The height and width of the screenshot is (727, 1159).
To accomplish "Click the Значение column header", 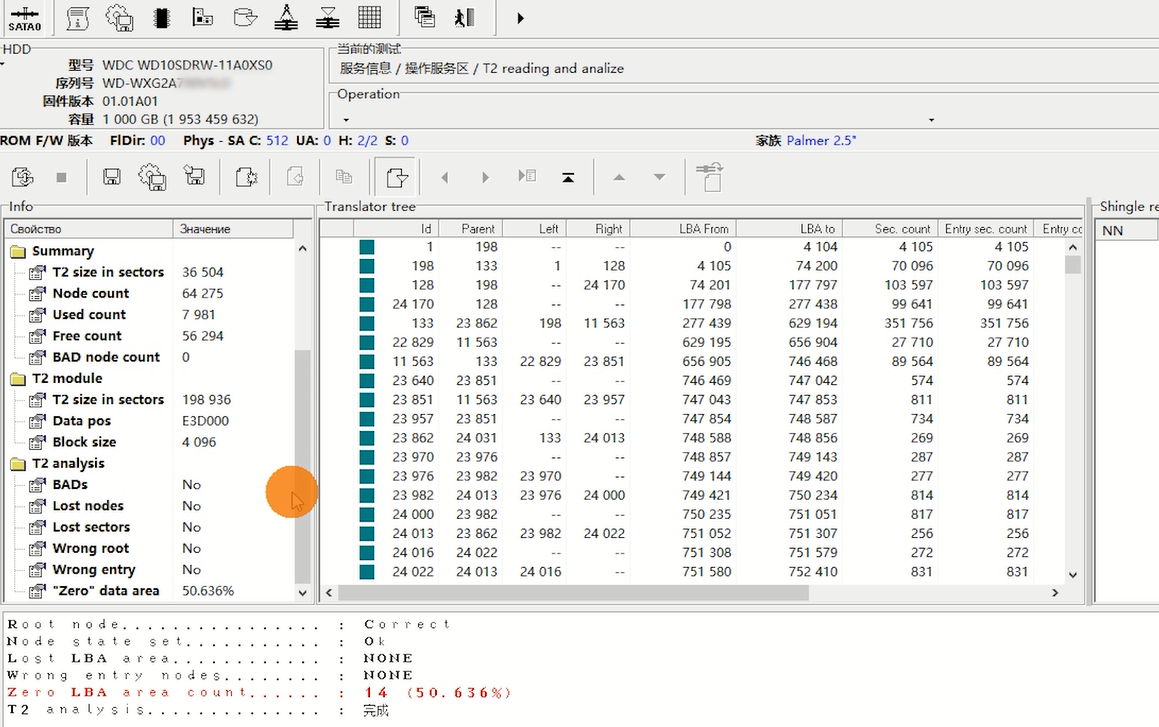I will tap(233, 229).
